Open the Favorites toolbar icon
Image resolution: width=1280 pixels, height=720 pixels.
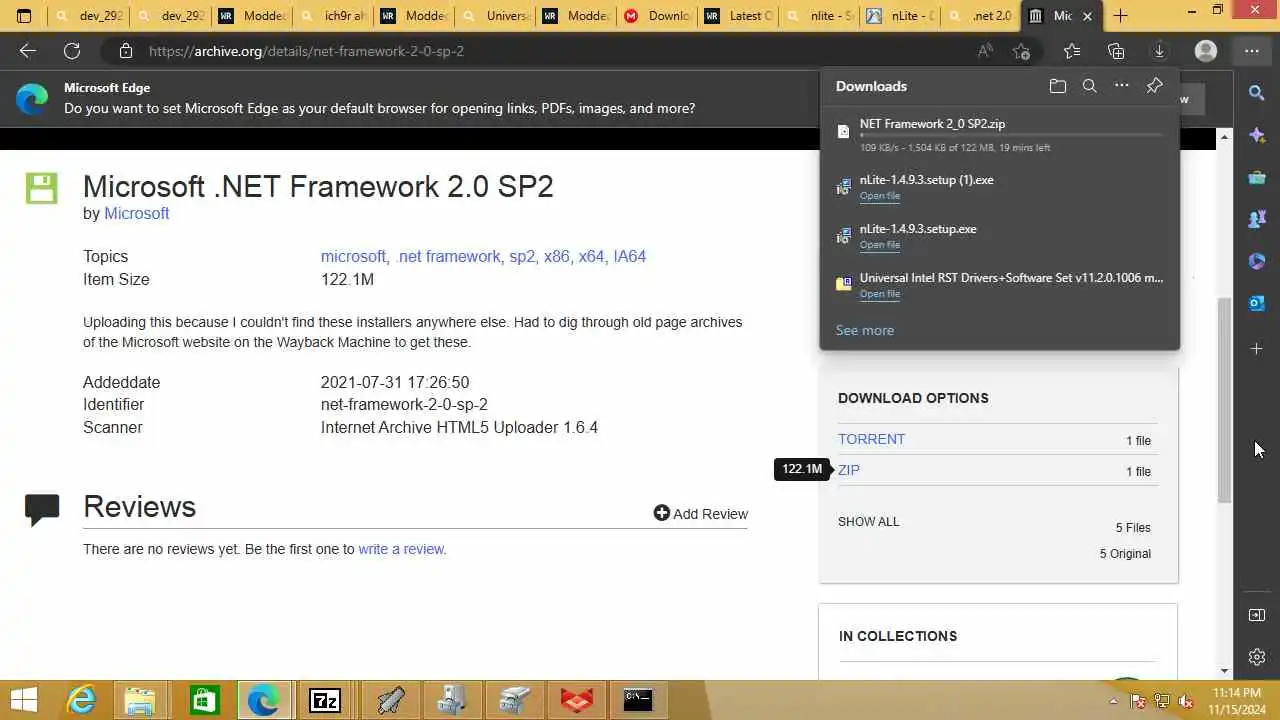tap(1072, 51)
